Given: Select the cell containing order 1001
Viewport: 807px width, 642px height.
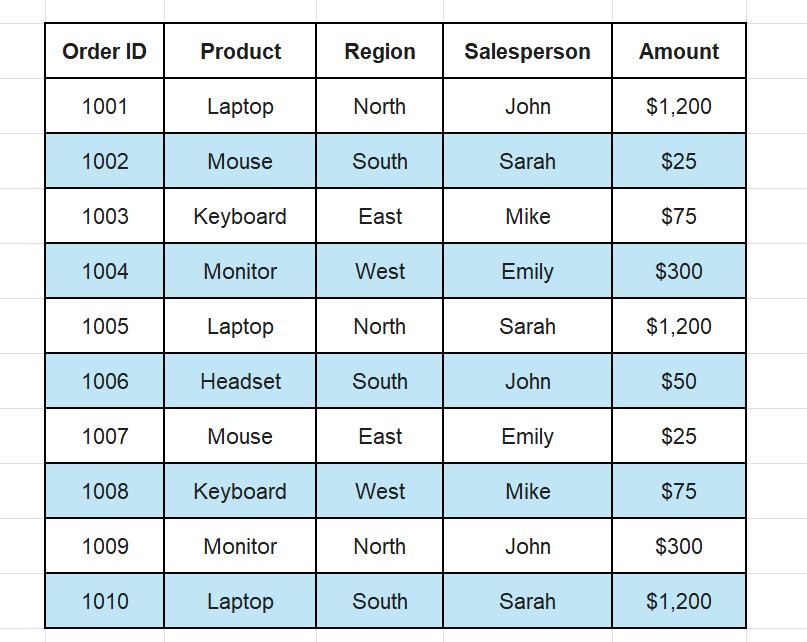Looking at the screenshot, I should point(104,107).
